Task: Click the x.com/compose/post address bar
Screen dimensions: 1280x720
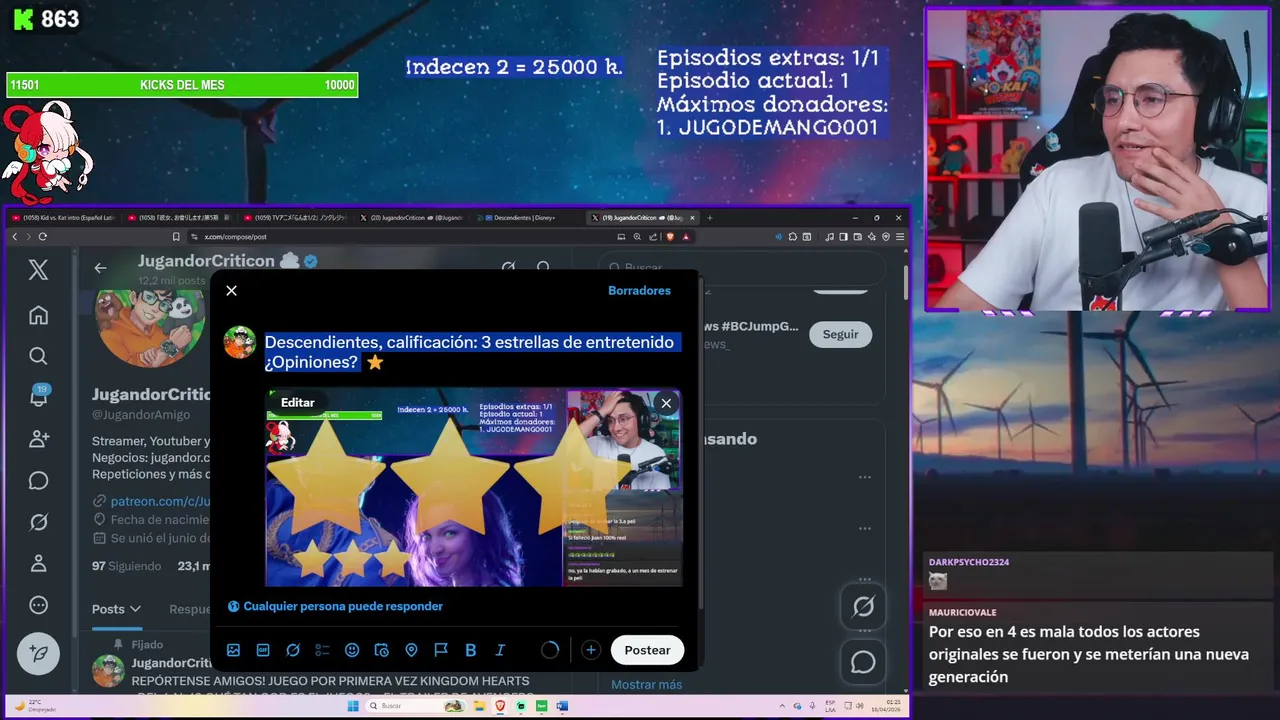Action: pos(400,237)
